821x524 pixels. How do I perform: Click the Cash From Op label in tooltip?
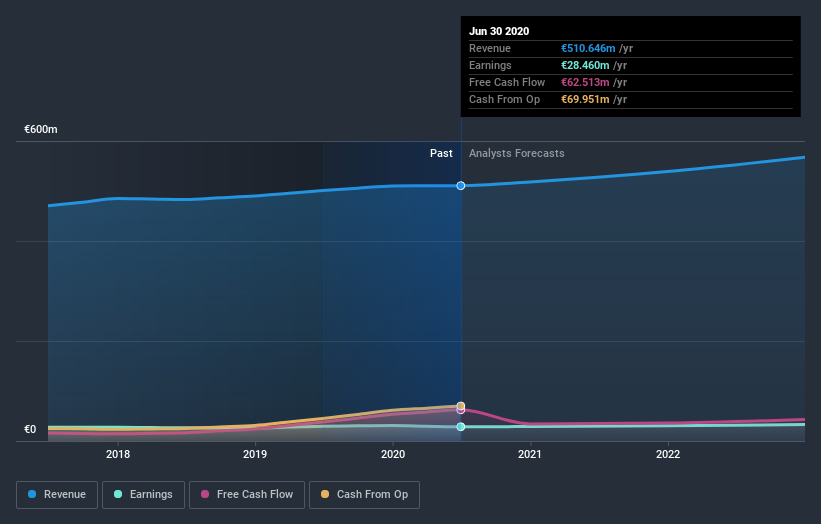[x=504, y=99]
